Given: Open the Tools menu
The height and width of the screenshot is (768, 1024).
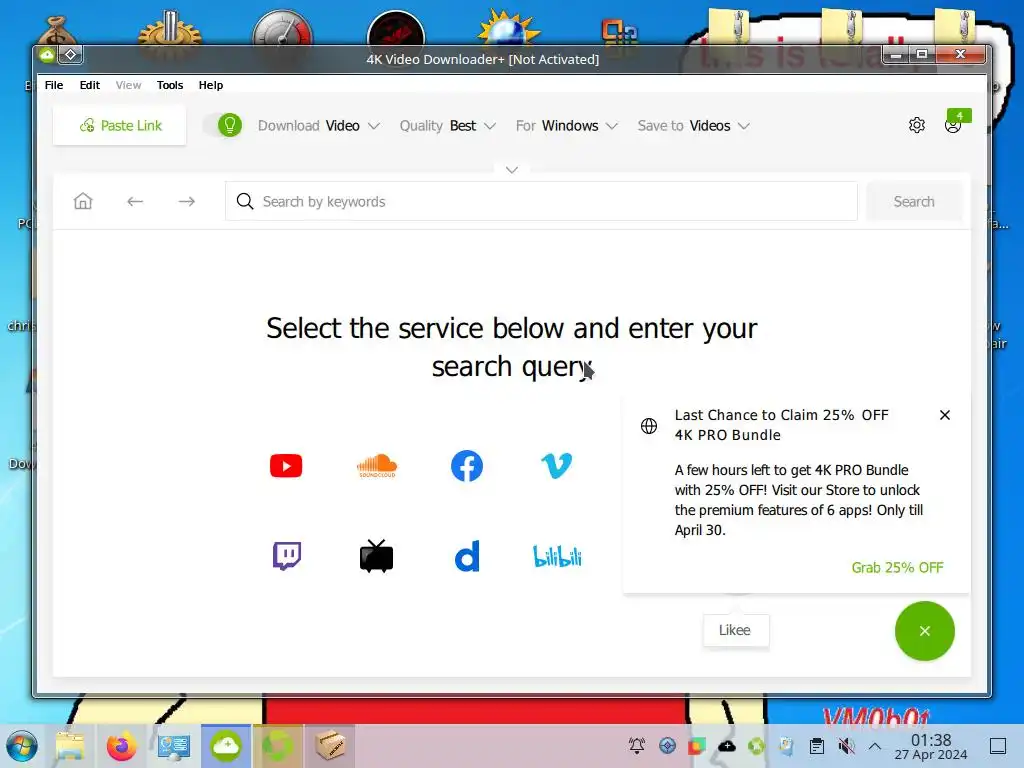Looking at the screenshot, I should point(170,85).
